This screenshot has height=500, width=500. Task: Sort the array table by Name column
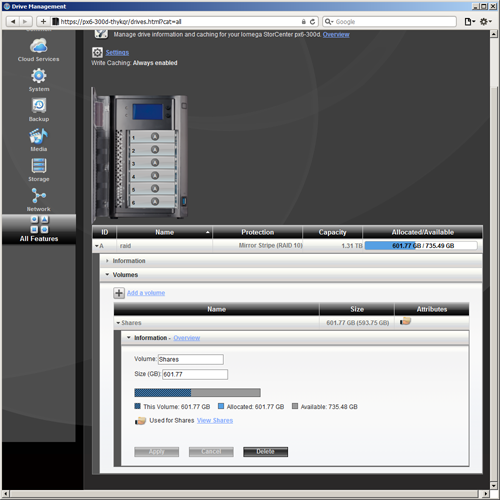pyautogui.click(x=165, y=232)
